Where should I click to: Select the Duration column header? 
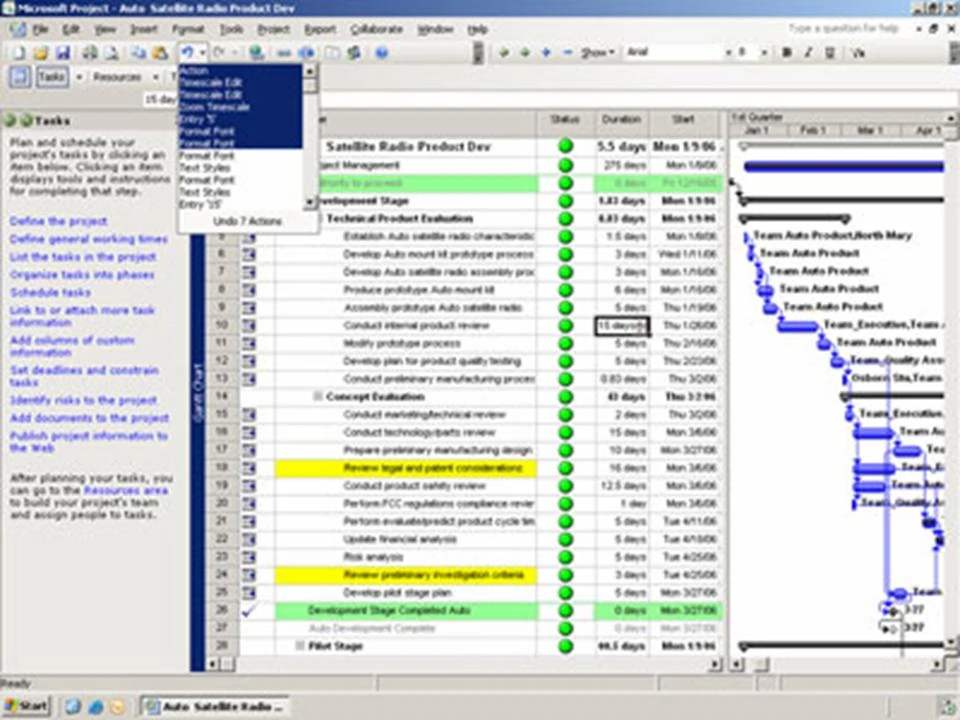point(621,120)
